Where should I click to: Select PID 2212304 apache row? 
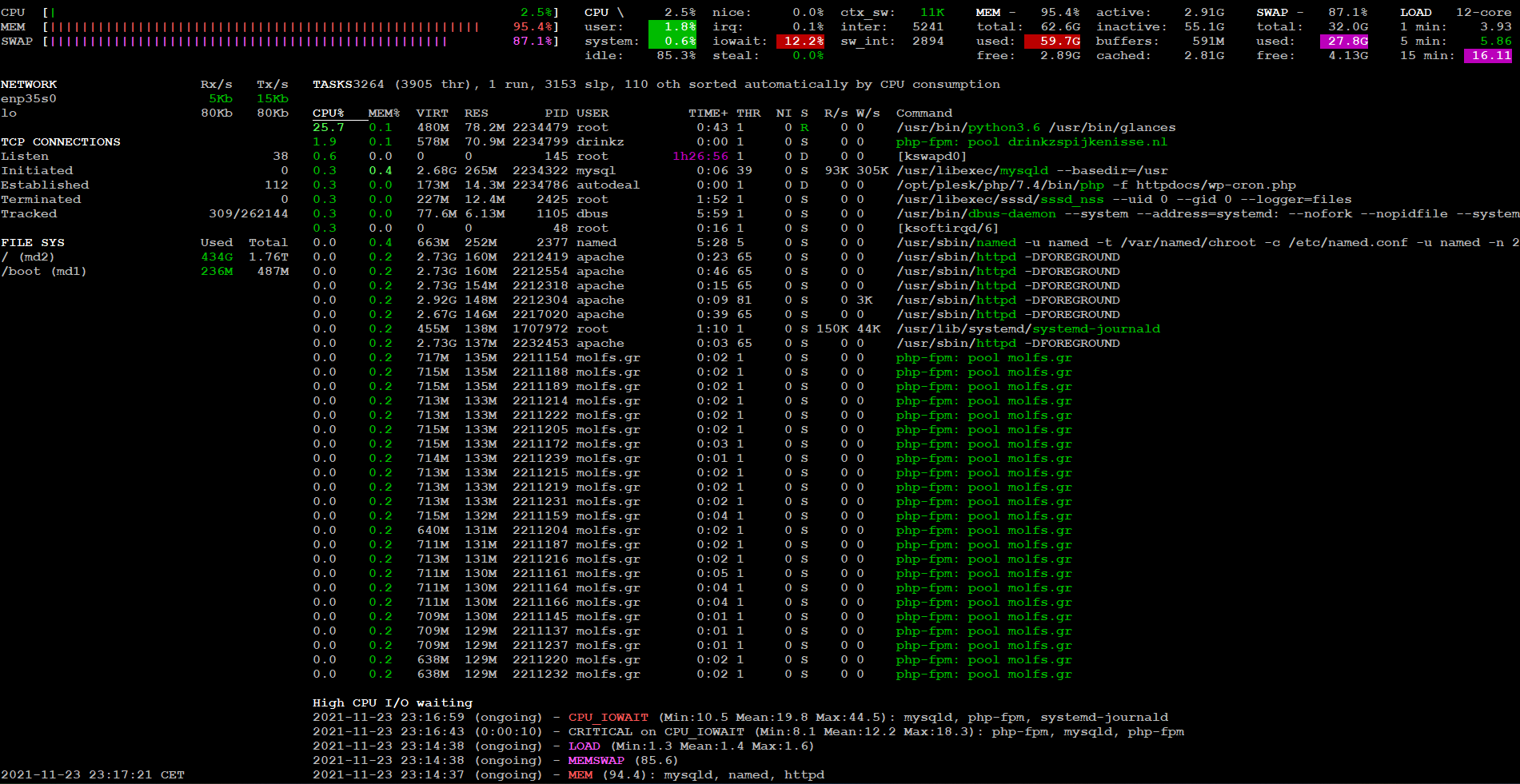coord(716,300)
